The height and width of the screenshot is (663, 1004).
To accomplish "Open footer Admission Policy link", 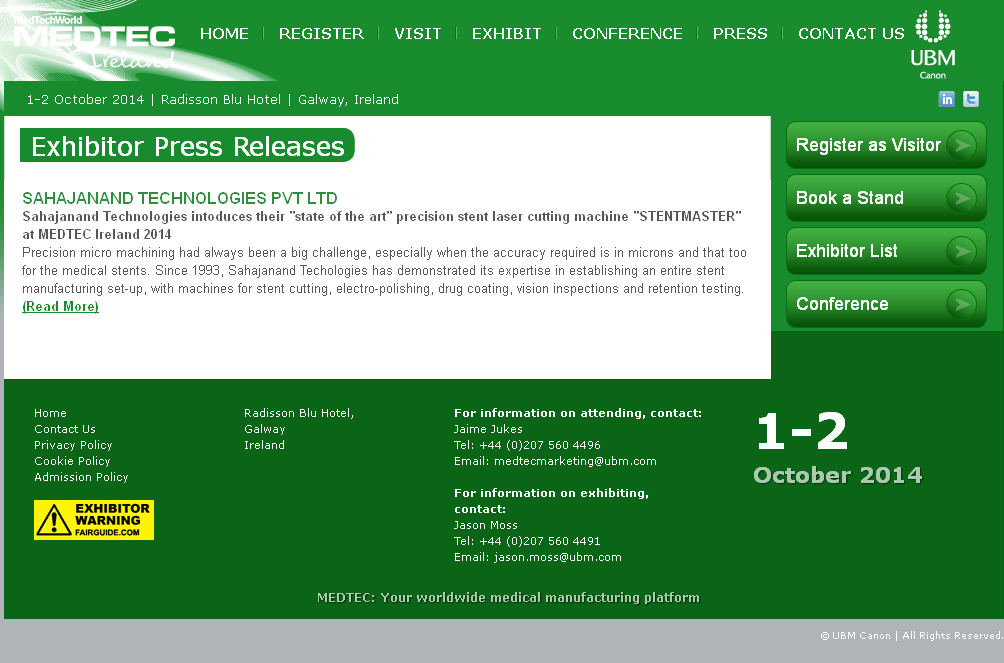I will click(81, 477).
